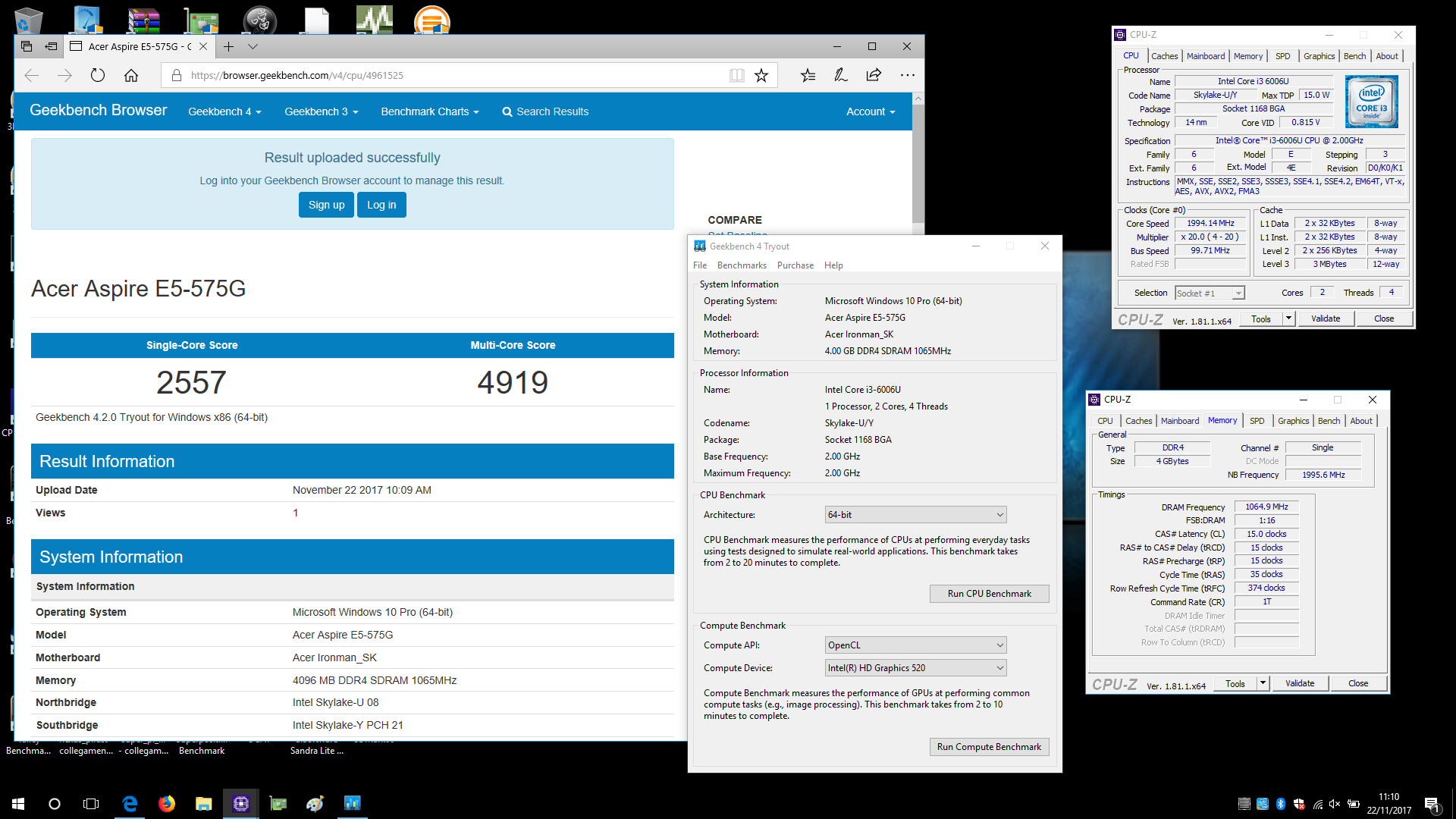Screen dimensions: 1456x819
Task: Click the Bluetooth tray icon
Action: 1281,804
